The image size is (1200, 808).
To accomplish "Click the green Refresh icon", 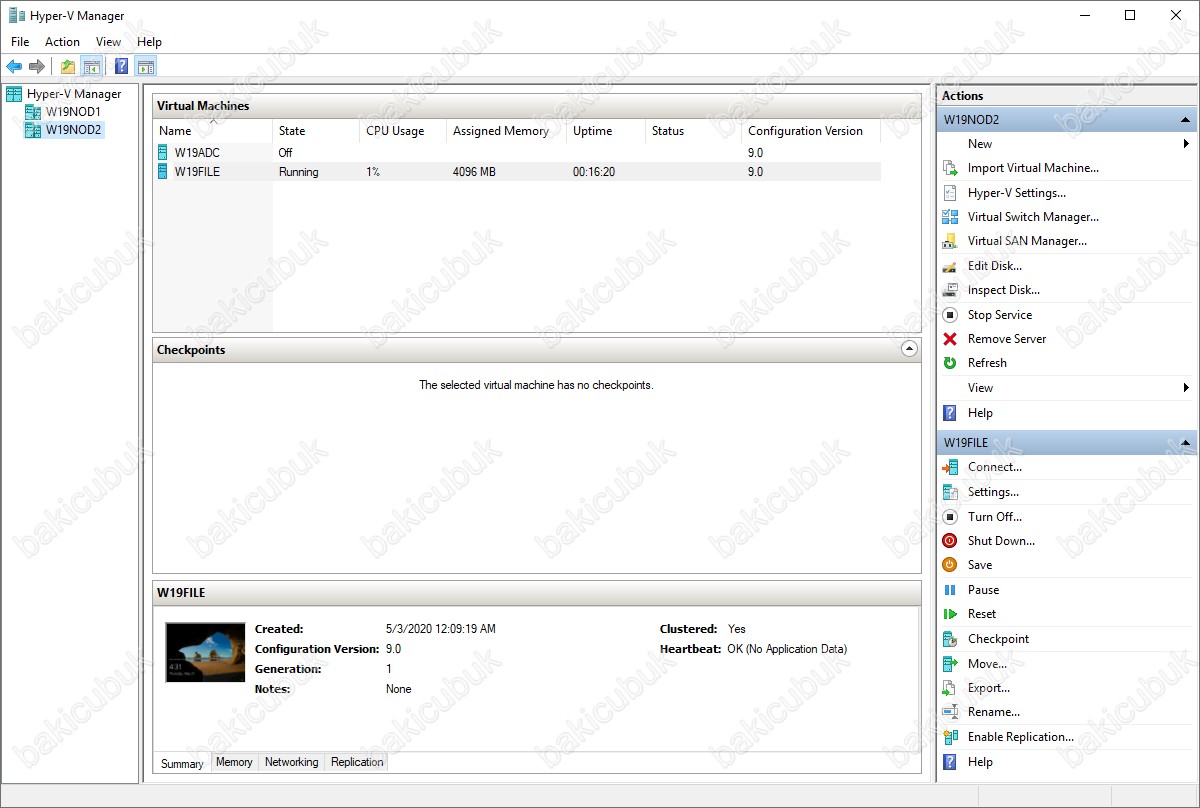I will click(x=950, y=363).
